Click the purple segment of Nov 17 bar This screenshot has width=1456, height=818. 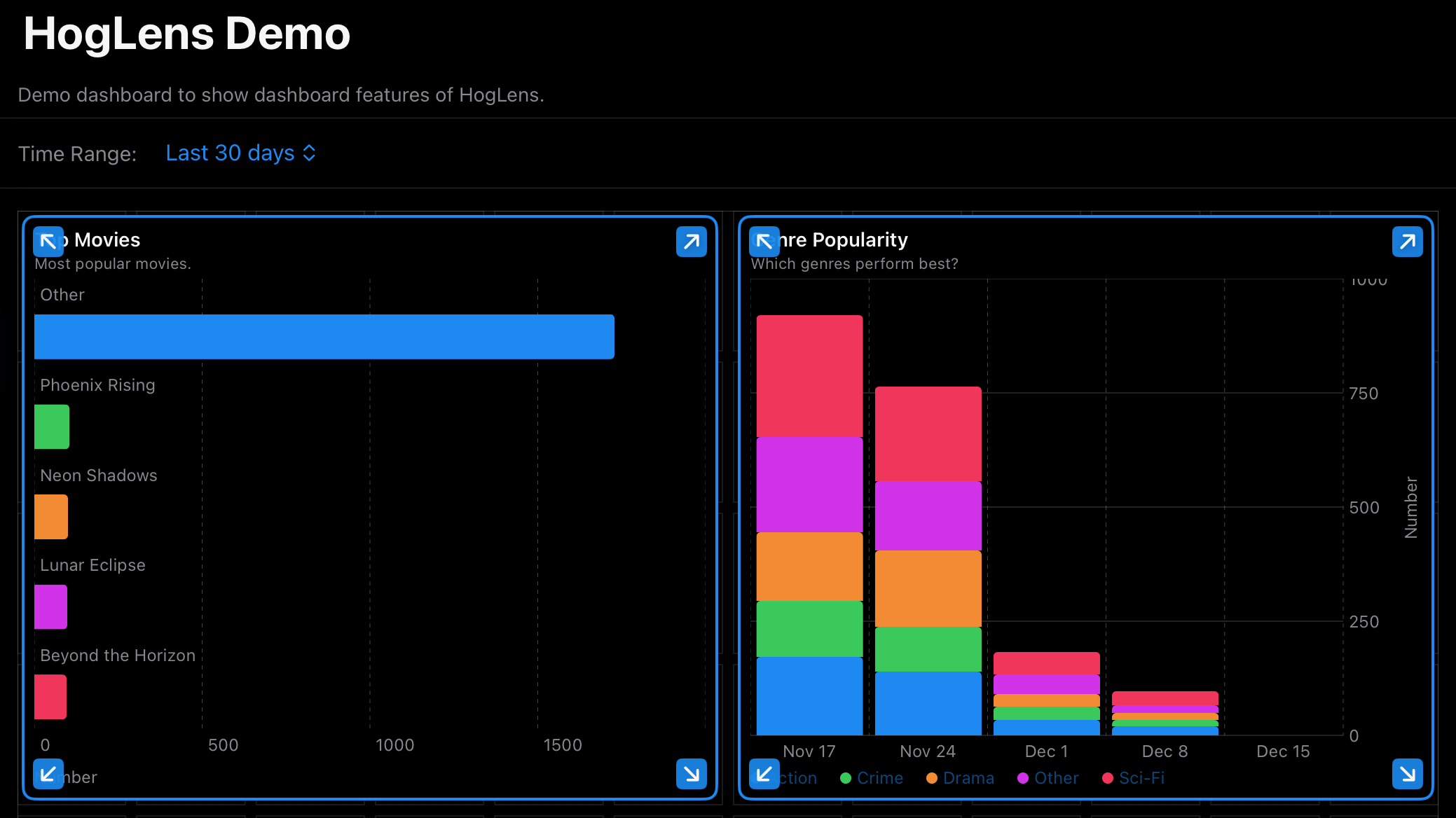point(809,485)
